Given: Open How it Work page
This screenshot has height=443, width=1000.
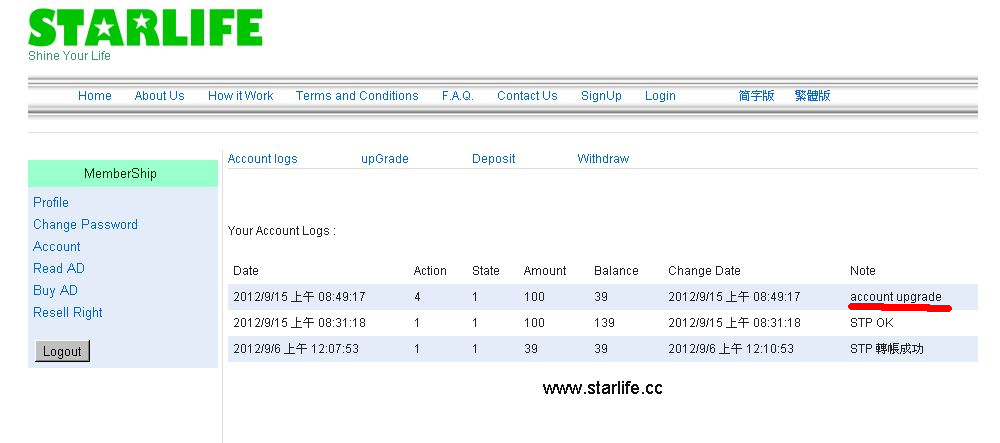Looking at the screenshot, I should pos(240,96).
